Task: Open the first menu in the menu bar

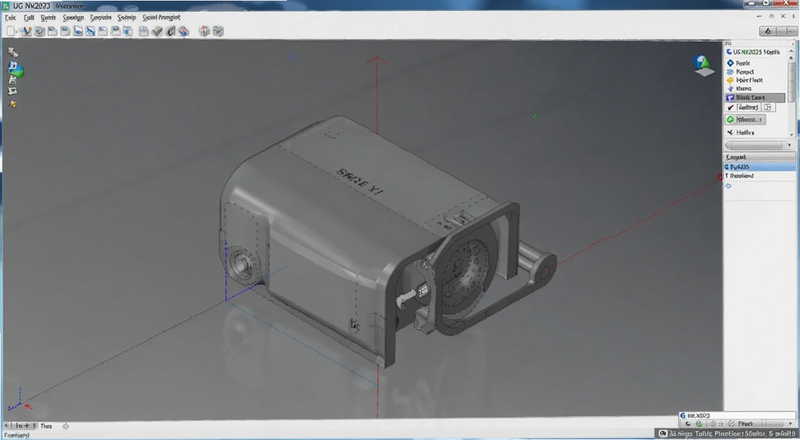Action: pyautogui.click(x=10, y=17)
